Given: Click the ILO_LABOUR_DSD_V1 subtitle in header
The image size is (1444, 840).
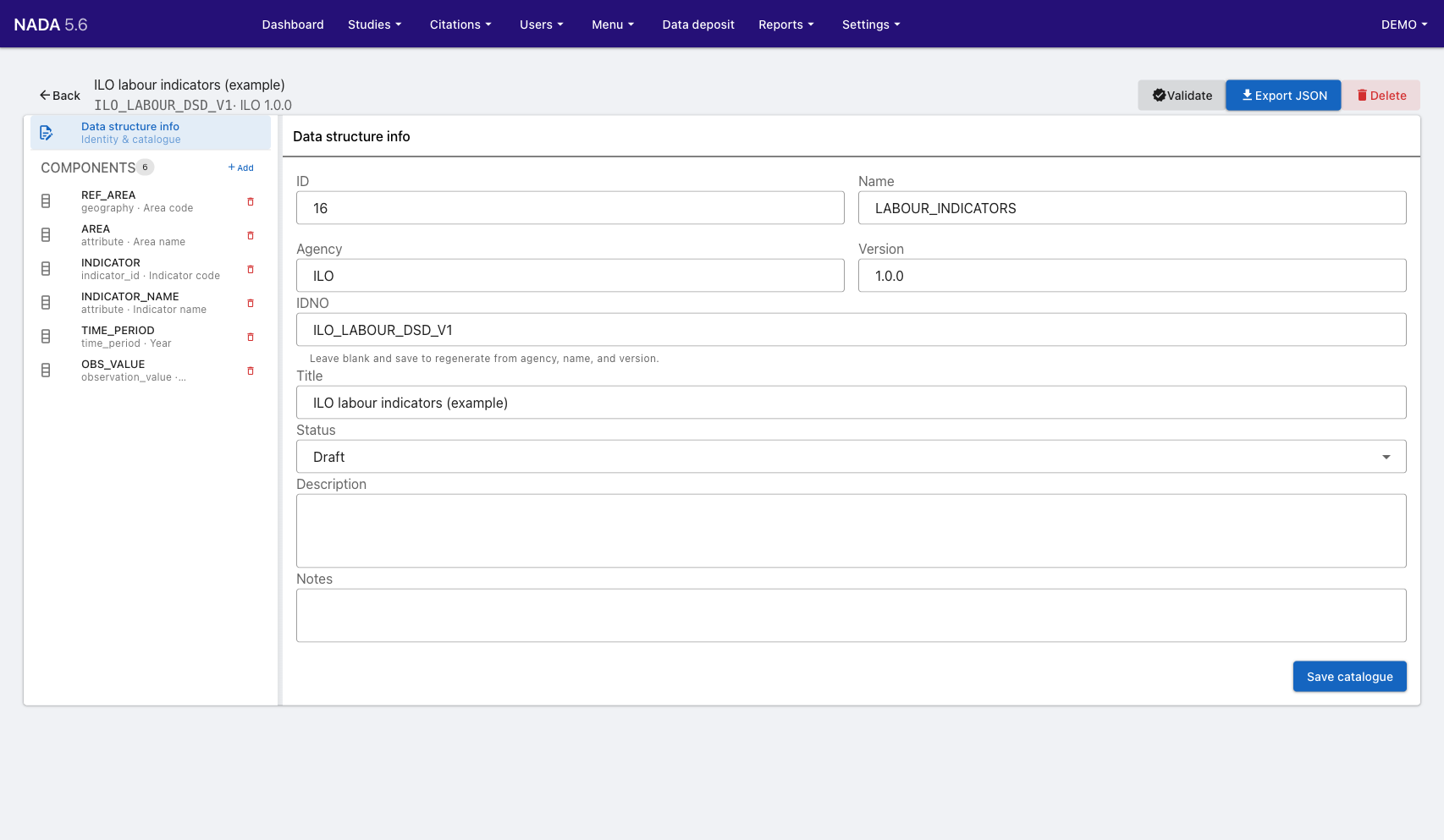Looking at the screenshot, I should (x=163, y=106).
